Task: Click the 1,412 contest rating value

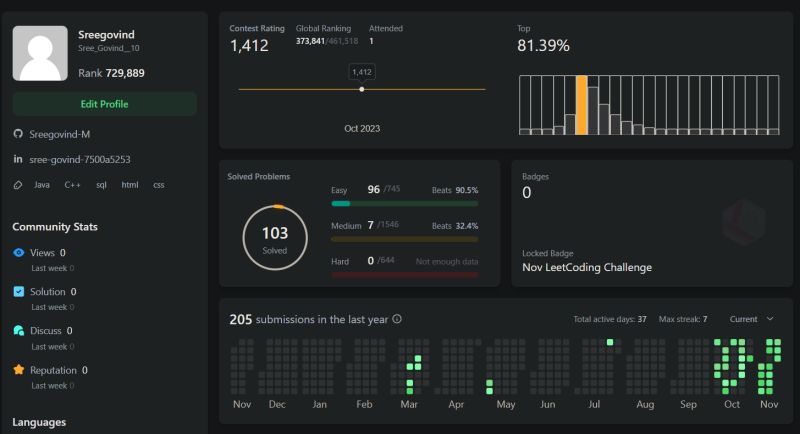Action: click(249, 46)
